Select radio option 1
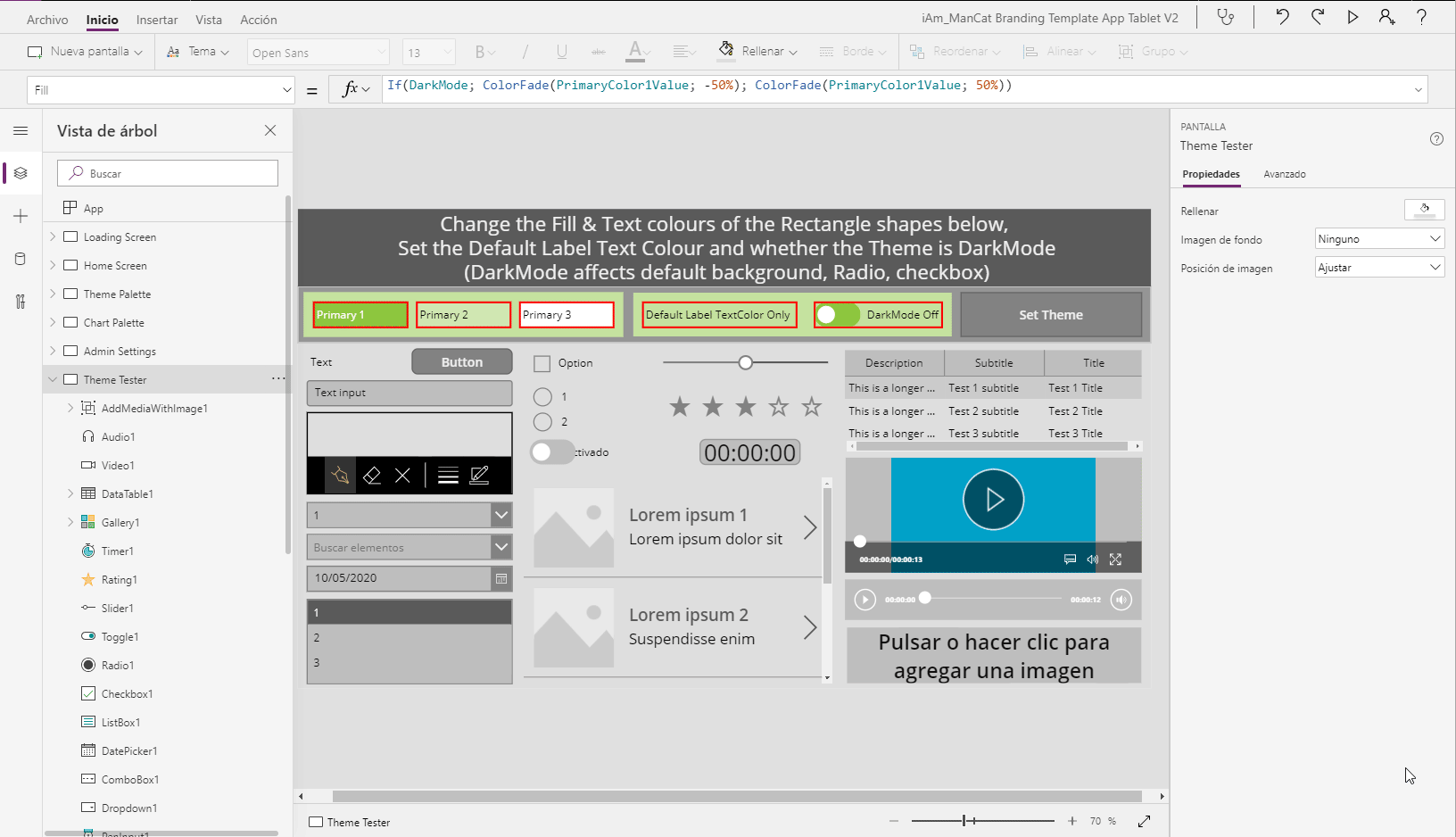This screenshot has height=837, width=1456. coord(542,396)
